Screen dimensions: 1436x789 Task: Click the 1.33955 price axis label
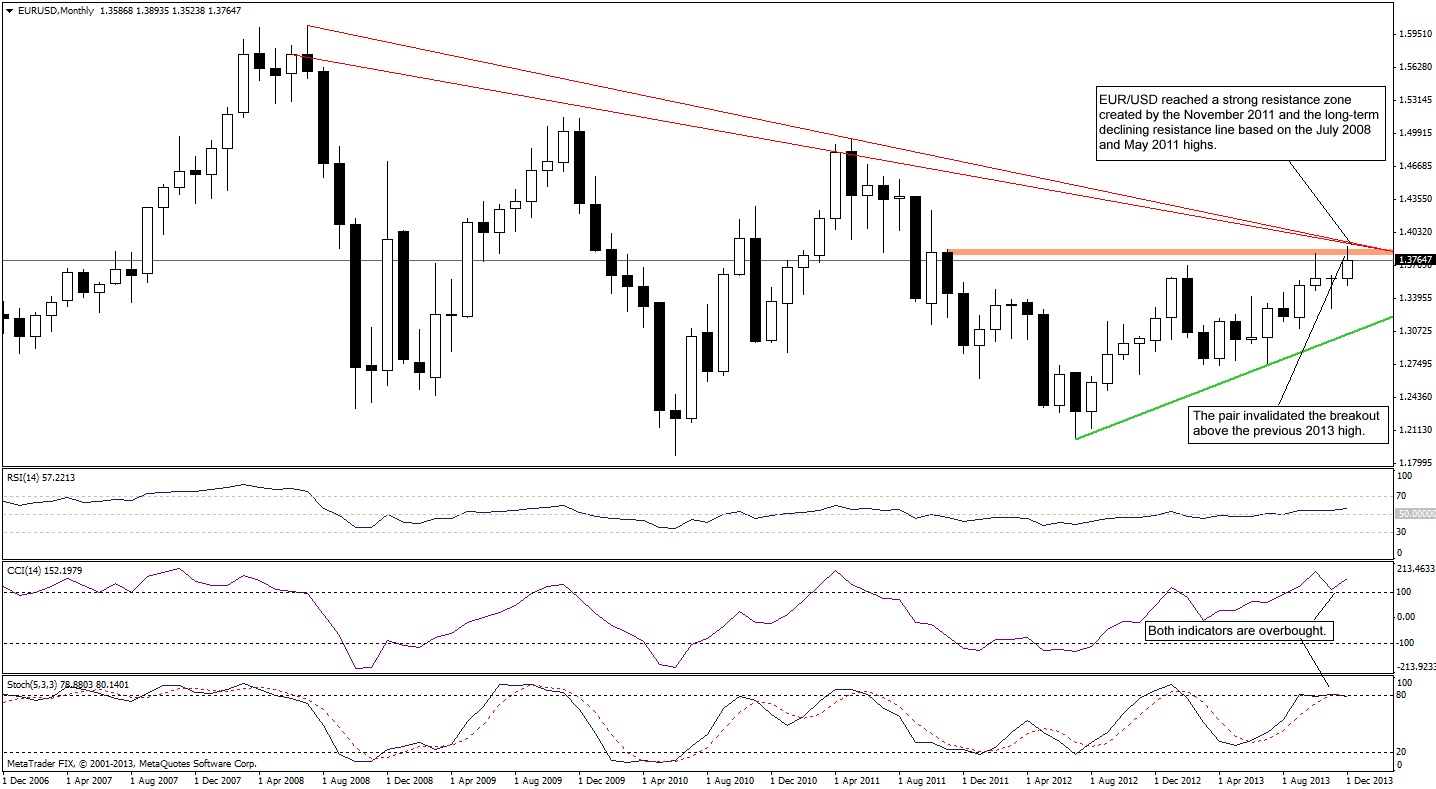point(1414,298)
